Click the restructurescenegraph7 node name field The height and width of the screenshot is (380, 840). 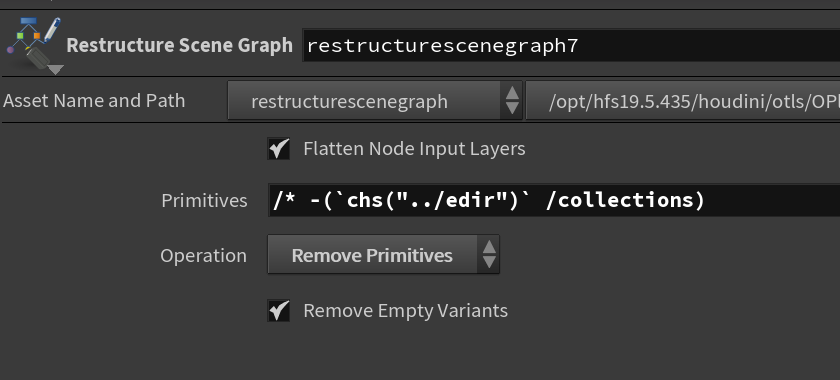tap(571, 46)
